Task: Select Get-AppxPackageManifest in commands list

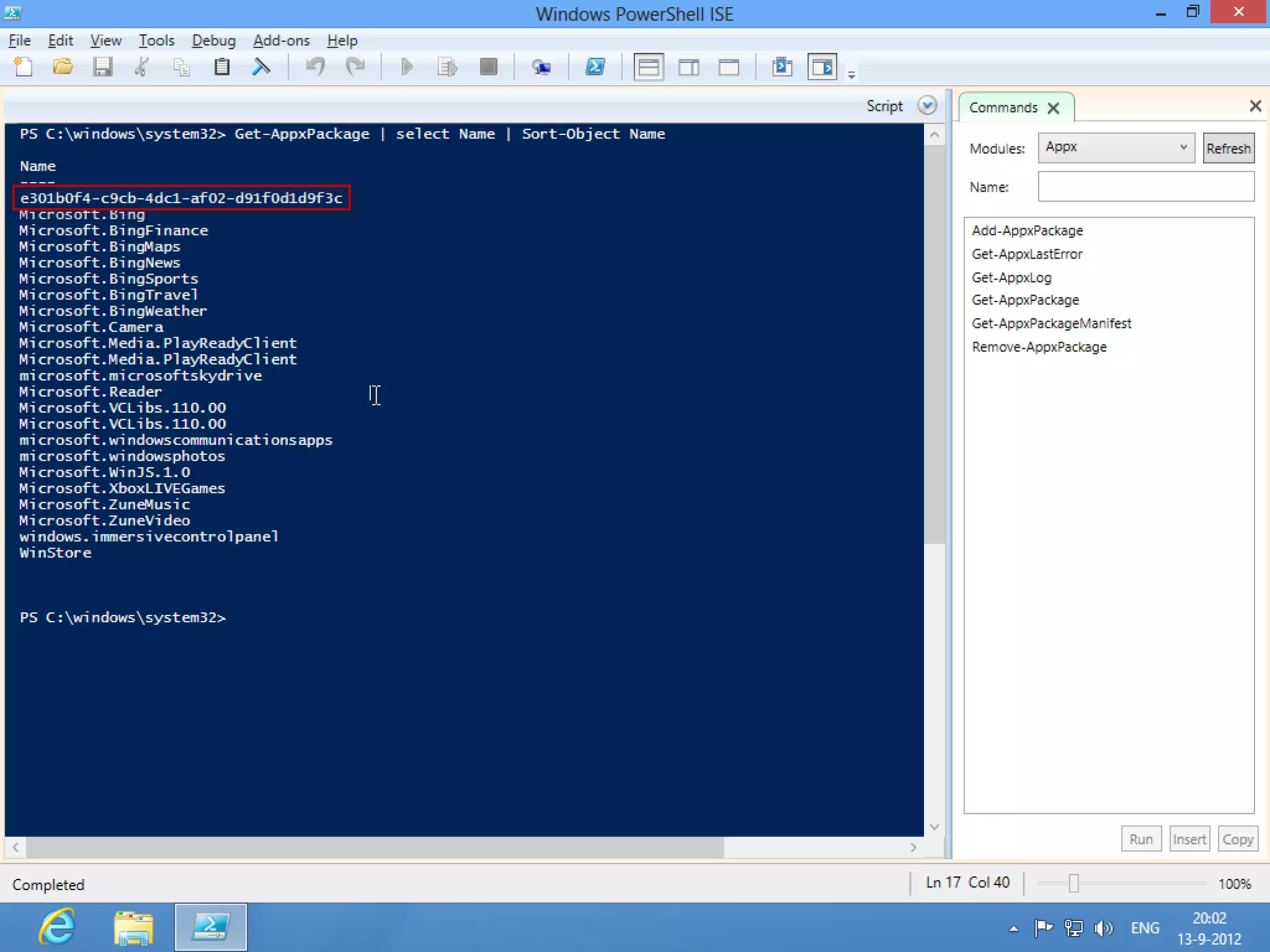Action: click(x=1051, y=323)
